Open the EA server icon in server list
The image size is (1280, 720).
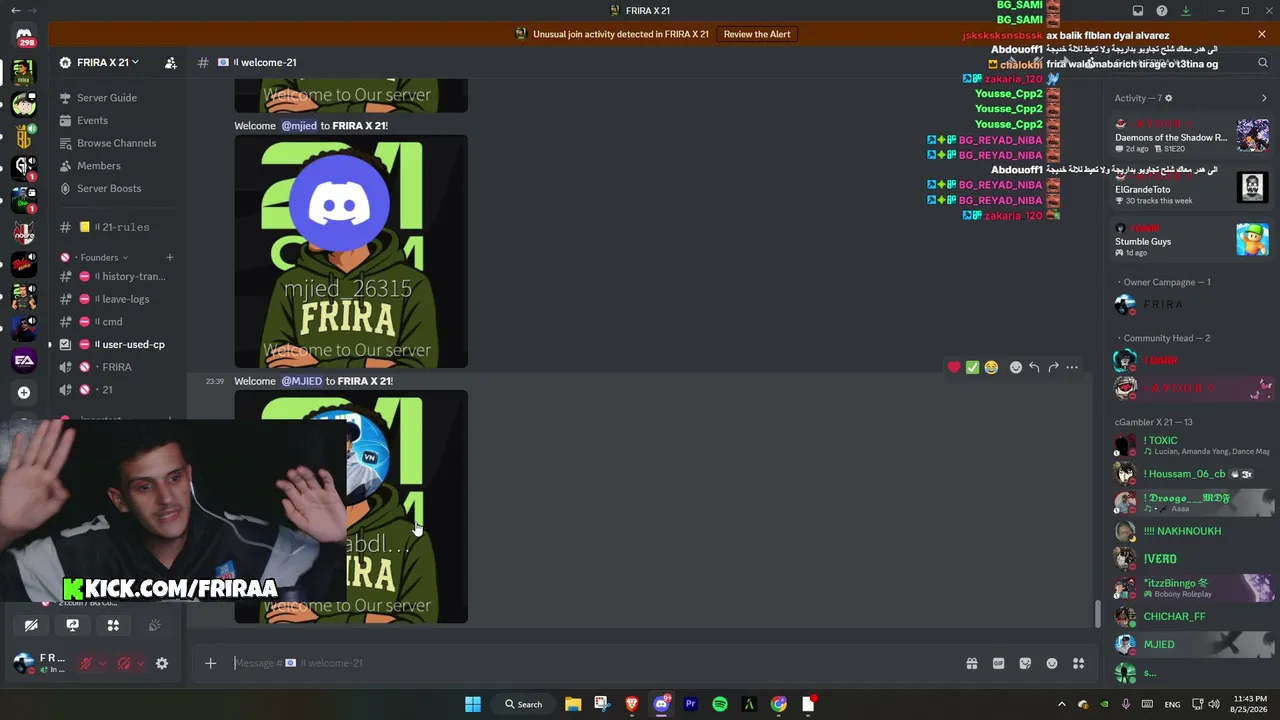click(24, 360)
